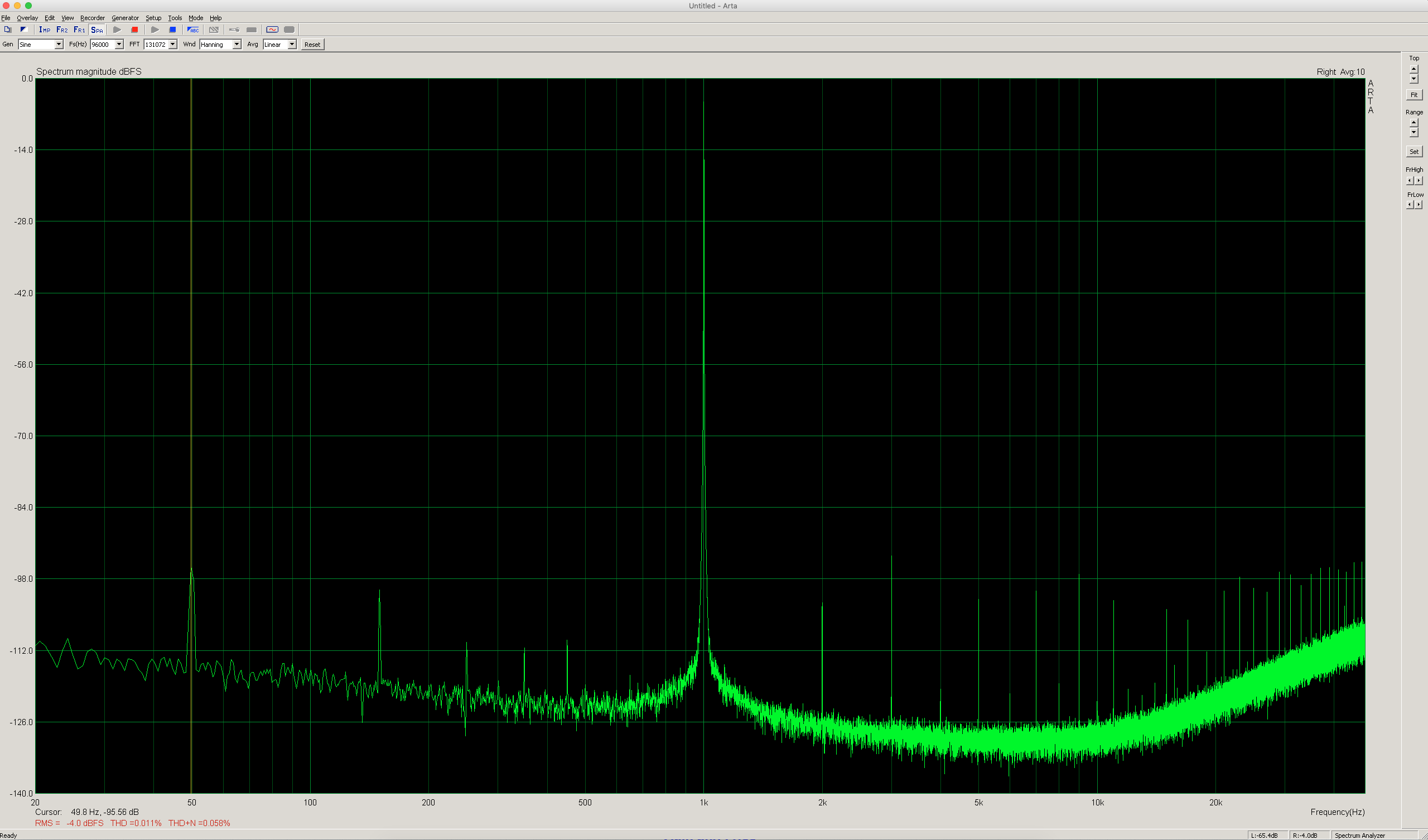This screenshot has height=840, width=1428.
Task: Stop recording with the red square
Action: (x=134, y=30)
